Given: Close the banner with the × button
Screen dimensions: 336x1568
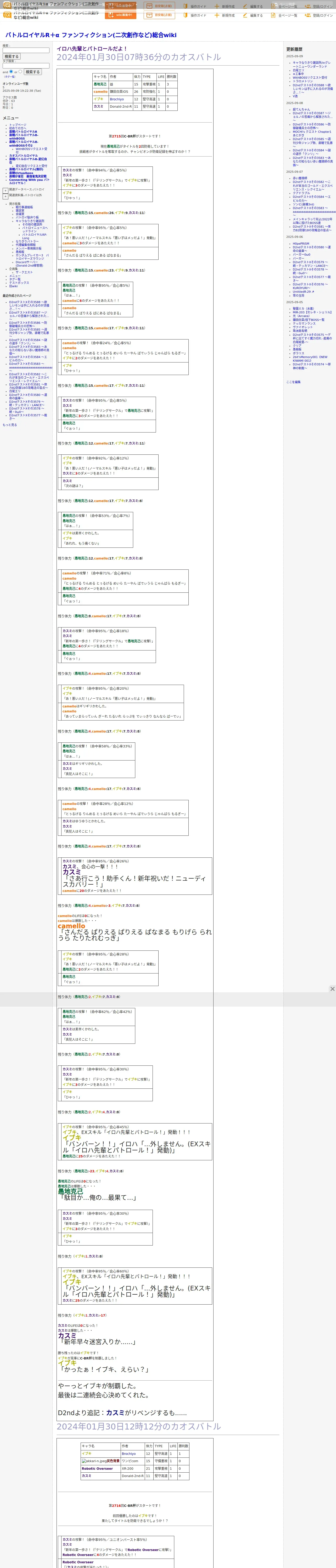Looking at the screenshot, I should (332, 989).
